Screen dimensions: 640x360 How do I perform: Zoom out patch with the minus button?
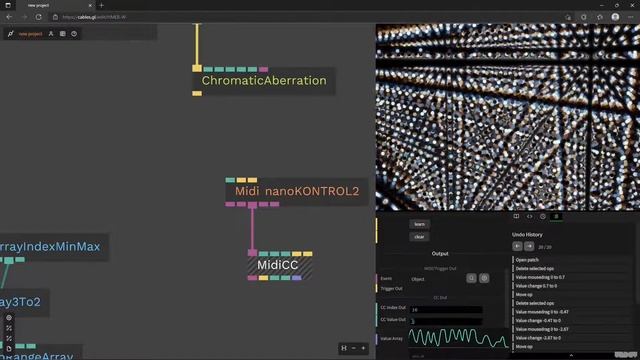[x=353, y=348]
